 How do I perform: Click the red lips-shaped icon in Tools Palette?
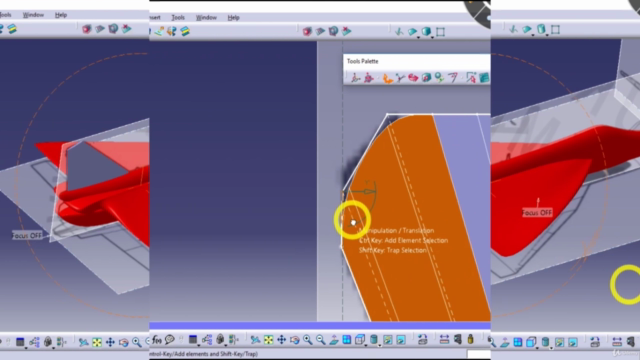click(413, 78)
